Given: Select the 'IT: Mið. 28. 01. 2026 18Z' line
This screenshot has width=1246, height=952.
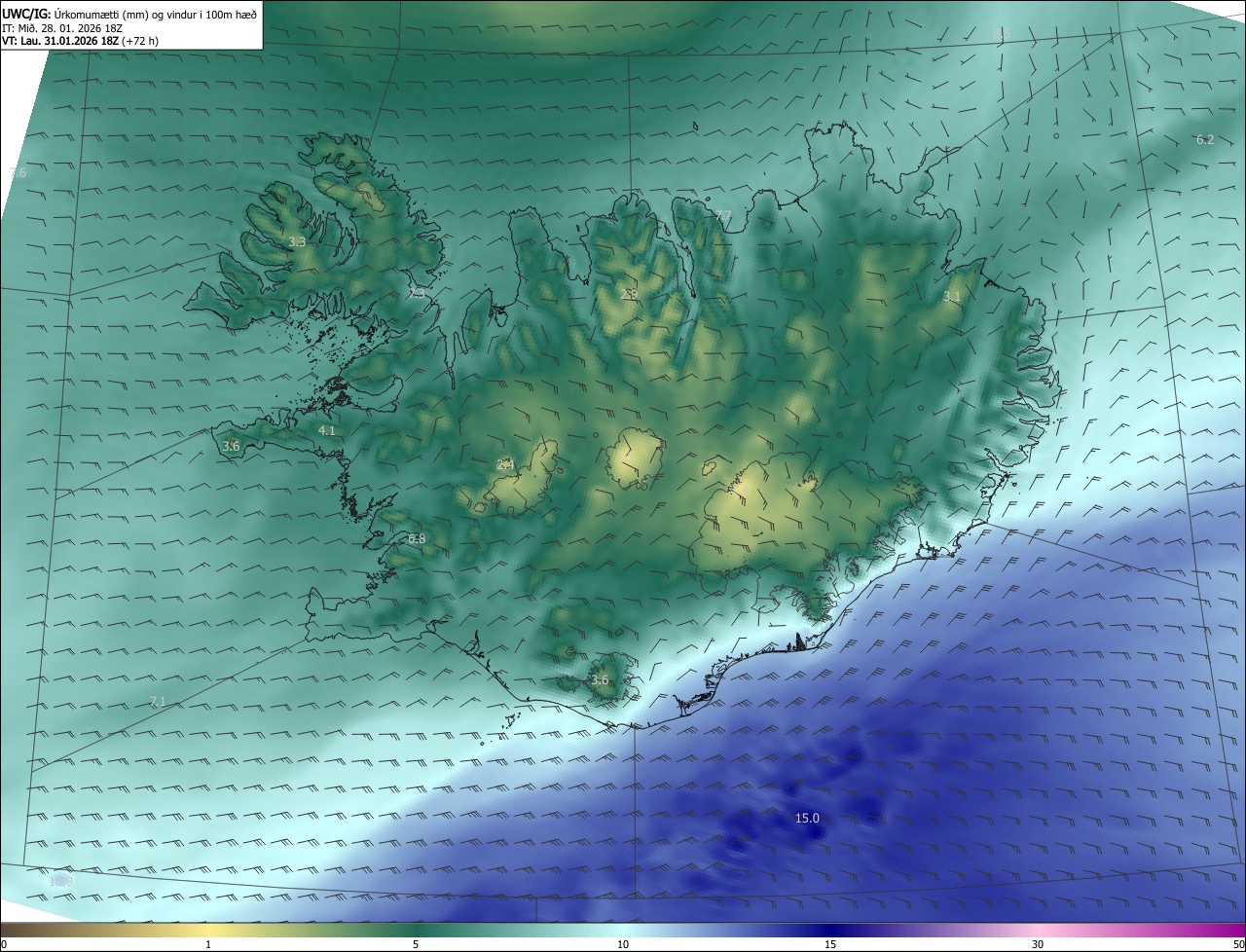Looking at the screenshot, I should coord(64,27).
